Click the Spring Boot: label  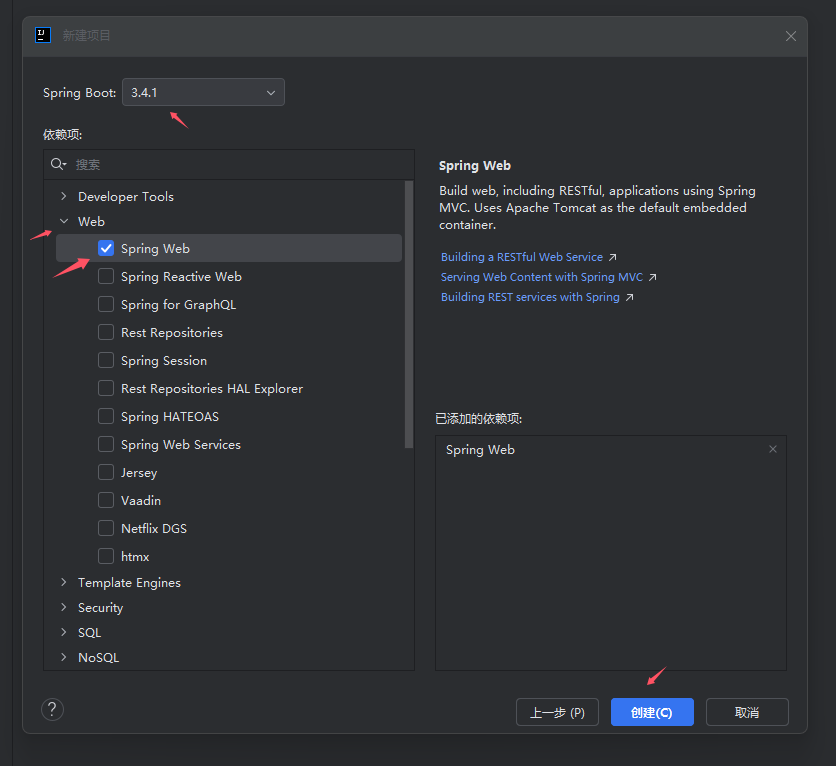79,93
